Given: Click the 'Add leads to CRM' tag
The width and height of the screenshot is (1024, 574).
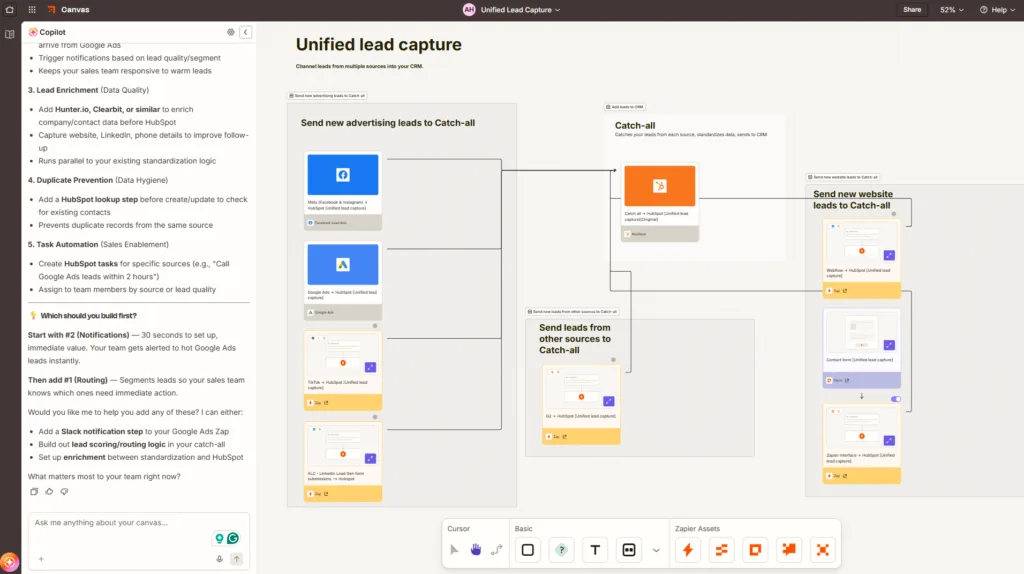Looking at the screenshot, I should pyautogui.click(x=625, y=106).
